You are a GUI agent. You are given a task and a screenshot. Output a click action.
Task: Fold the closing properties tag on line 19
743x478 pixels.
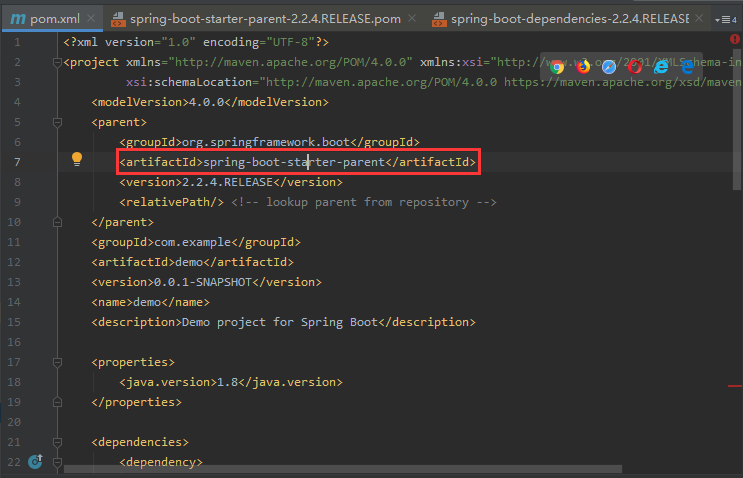57,402
